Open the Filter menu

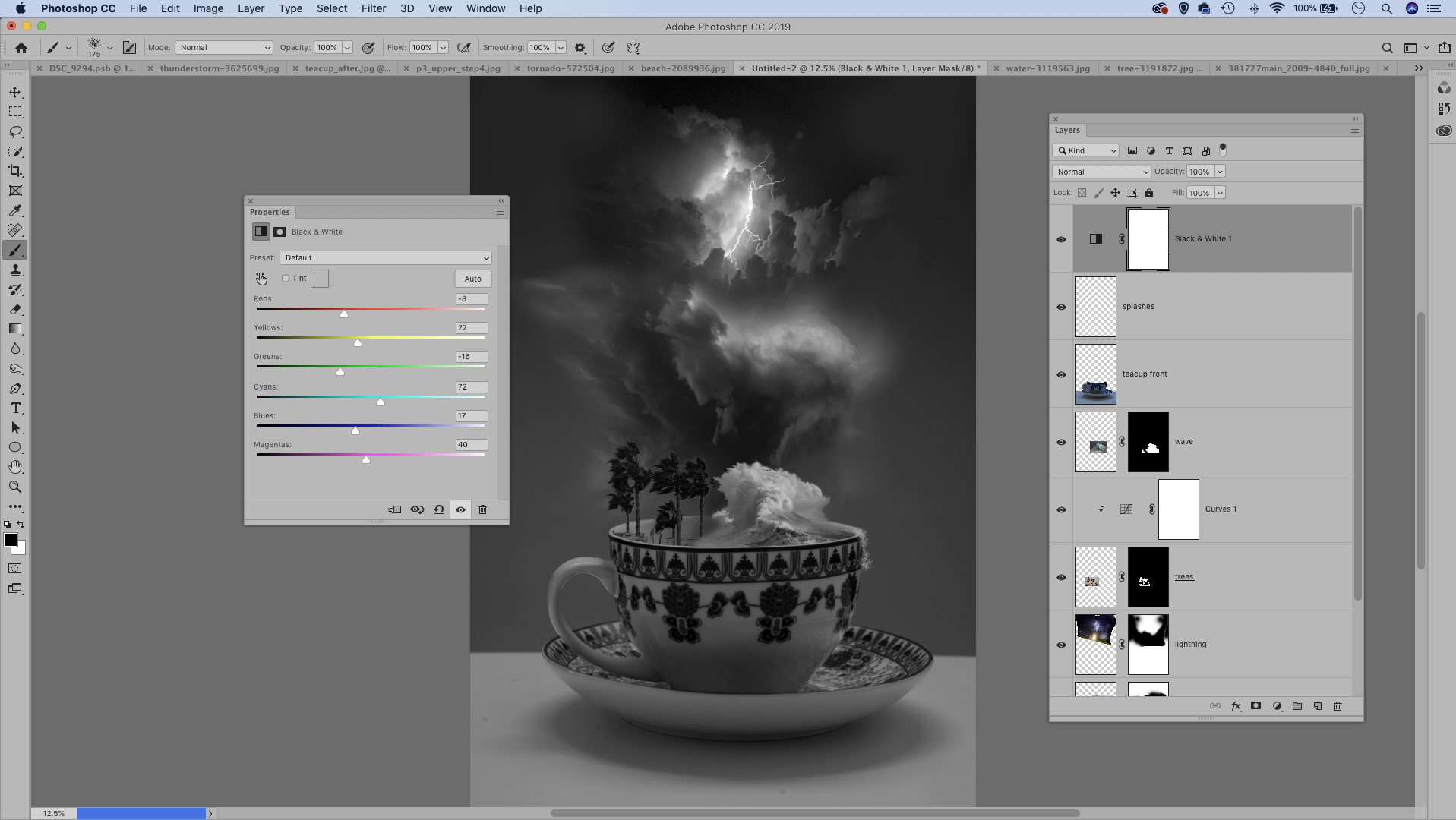pos(373,8)
